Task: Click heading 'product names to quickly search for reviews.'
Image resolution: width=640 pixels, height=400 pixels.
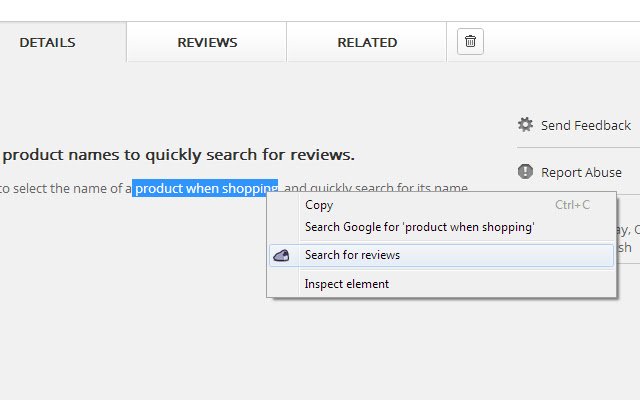Action: (x=179, y=155)
